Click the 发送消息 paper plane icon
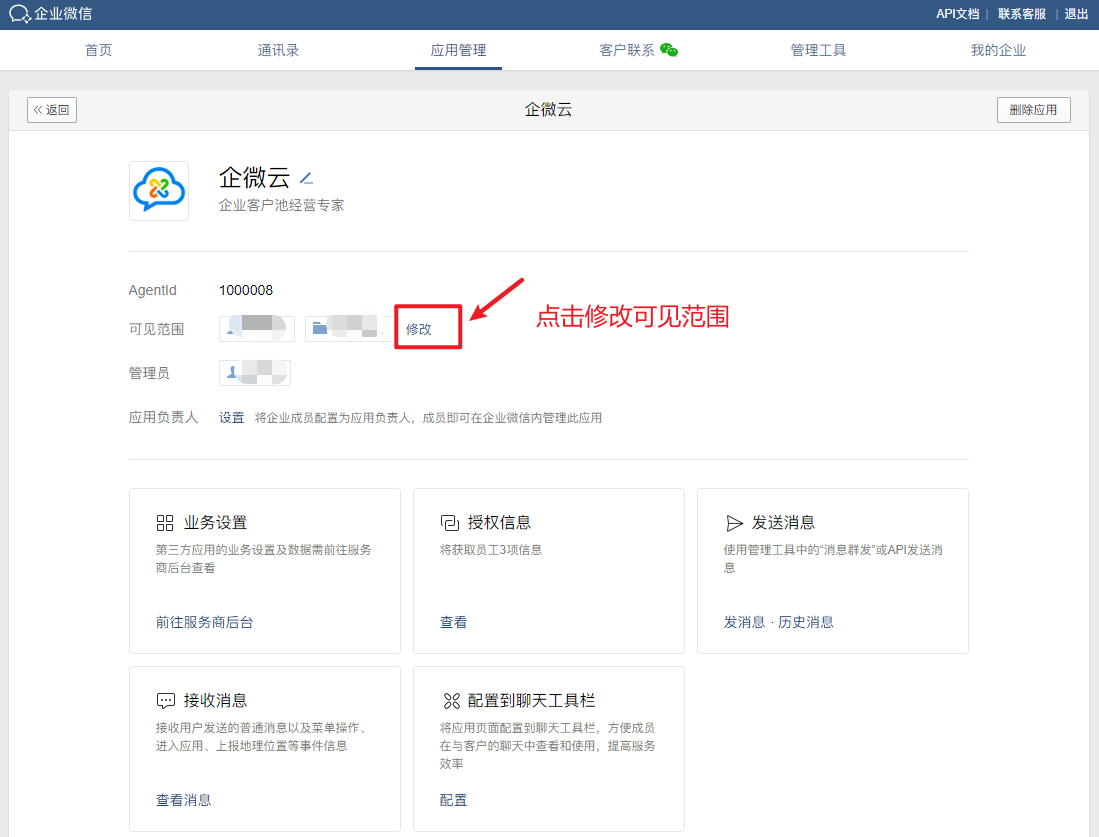1099x837 pixels. [734, 523]
